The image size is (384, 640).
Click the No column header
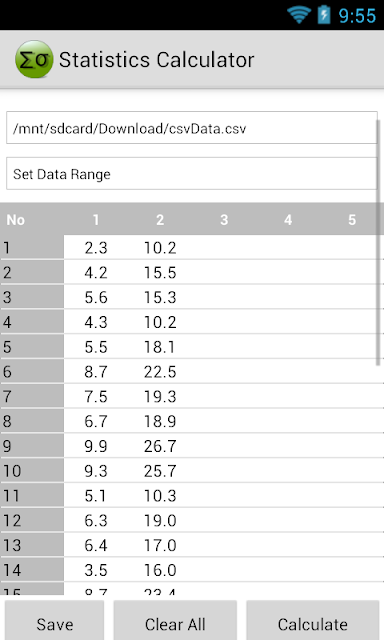point(16,220)
